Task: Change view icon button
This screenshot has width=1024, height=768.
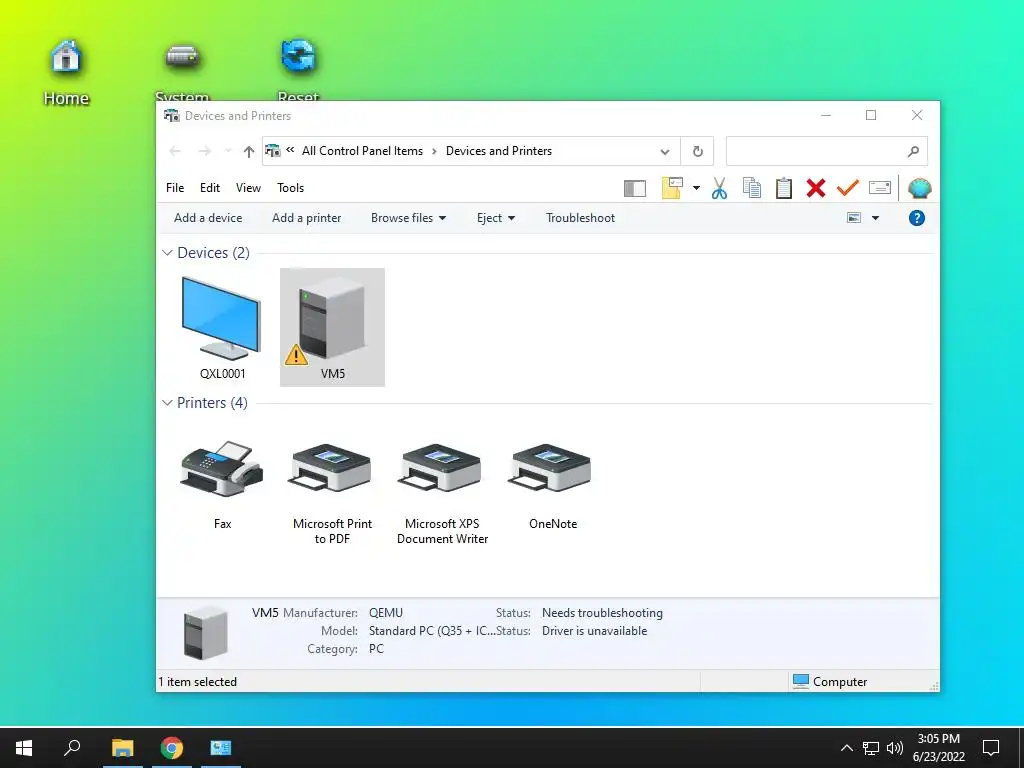Action: click(854, 218)
